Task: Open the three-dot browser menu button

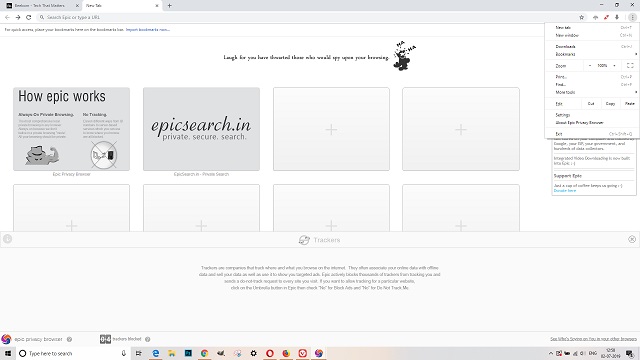Action: 632,17
